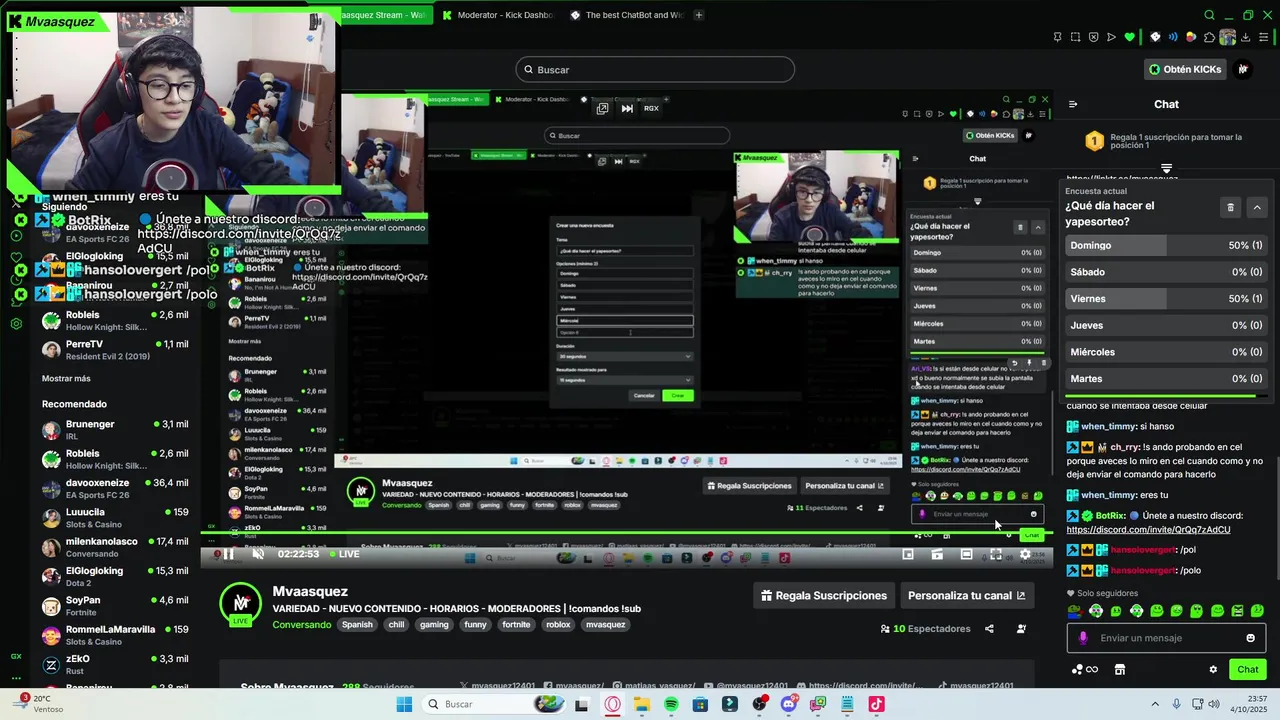Open Spotify from taskbar

(671, 704)
